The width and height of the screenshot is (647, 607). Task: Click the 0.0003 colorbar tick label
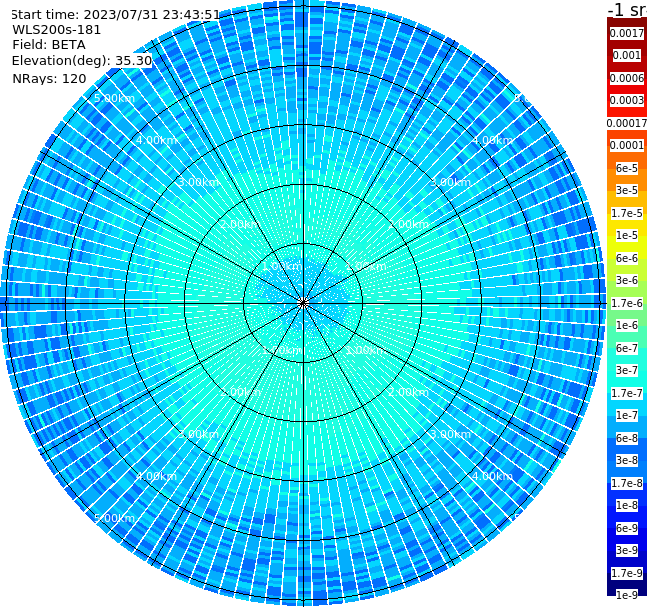627,100
